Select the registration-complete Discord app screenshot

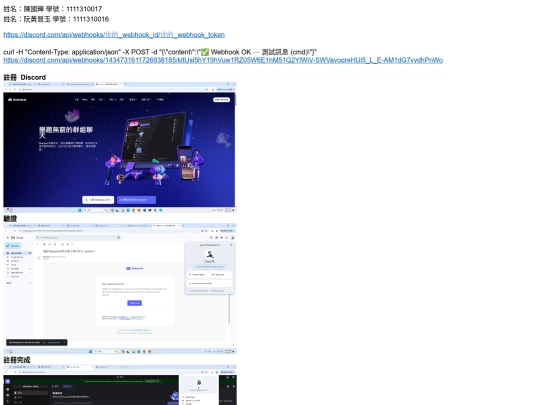click(x=120, y=385)
